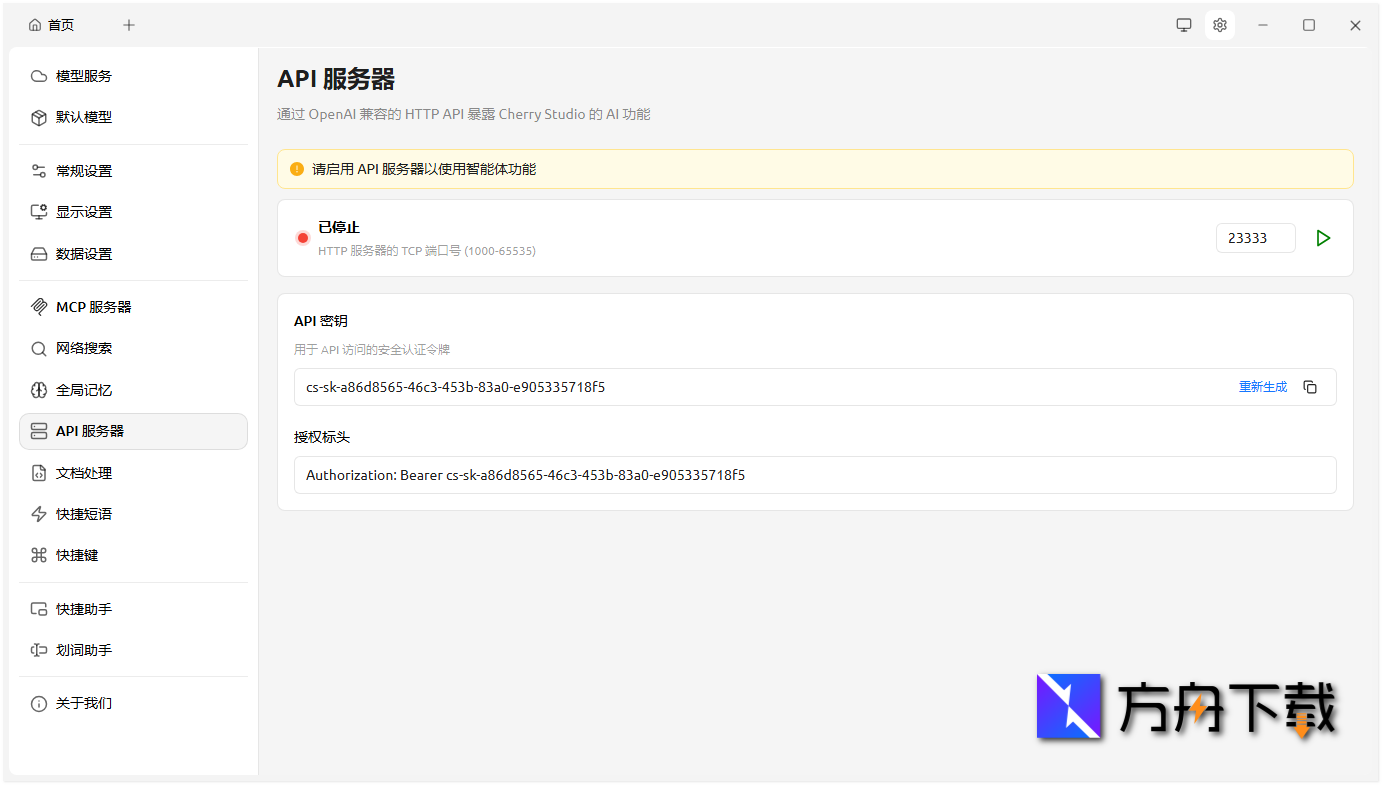The height and width of the screenshot is (785, 1382).
Task: Click the display/monitor icon in title bar
Action: coord(1183,24)
